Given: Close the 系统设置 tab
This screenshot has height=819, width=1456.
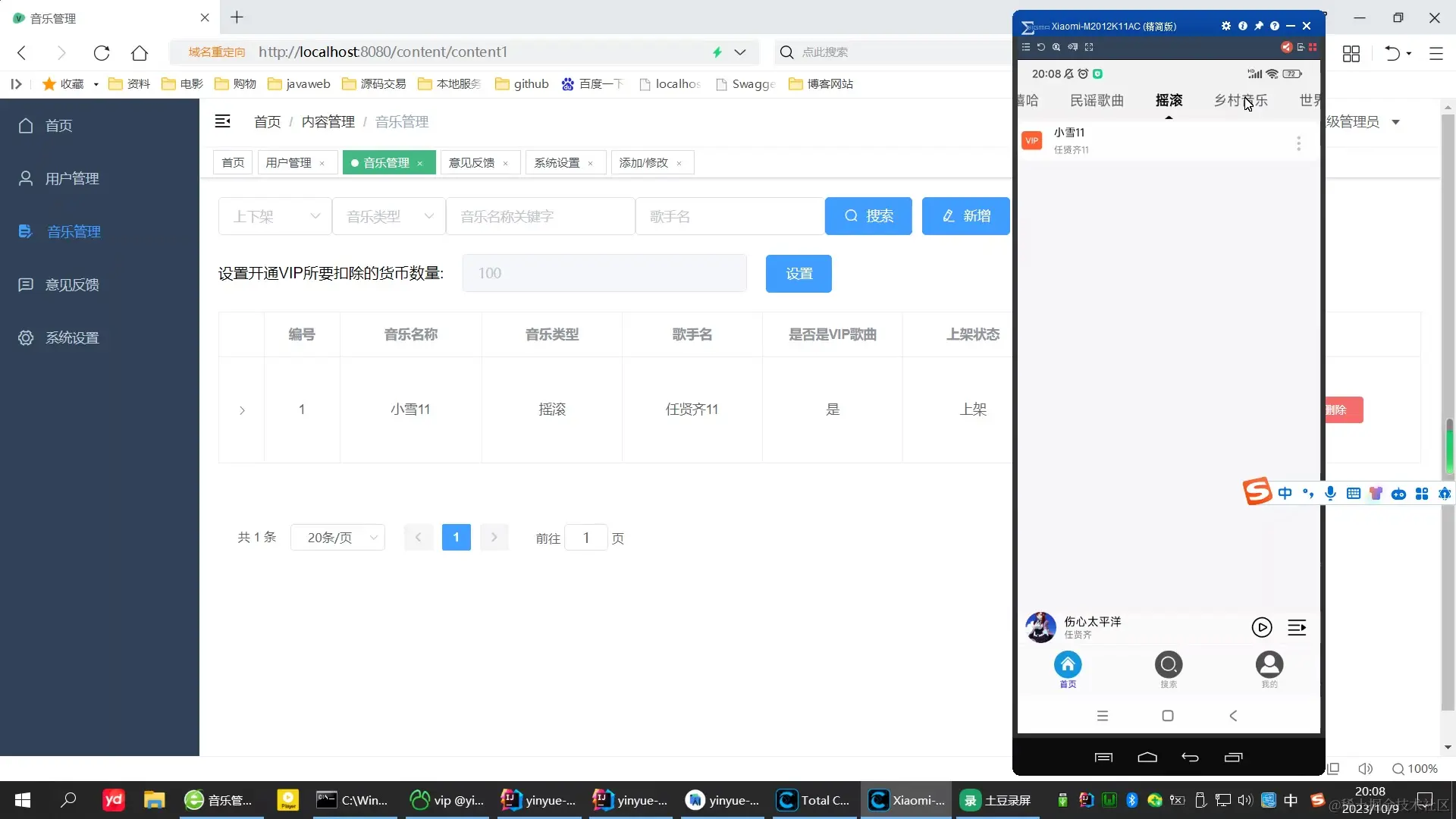Looking at the screenshot, I should coord(590,164).
